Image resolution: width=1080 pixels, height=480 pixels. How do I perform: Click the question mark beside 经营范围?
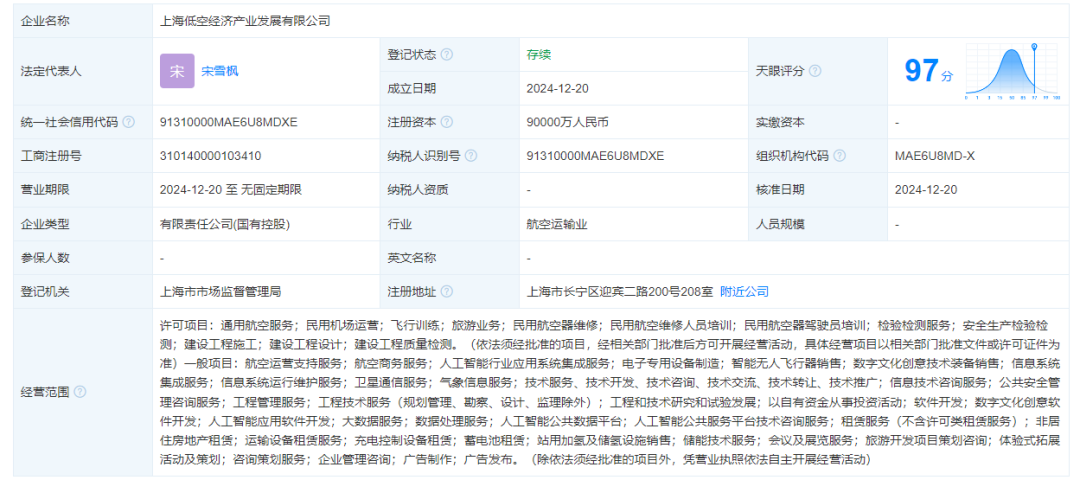point(80,392)
